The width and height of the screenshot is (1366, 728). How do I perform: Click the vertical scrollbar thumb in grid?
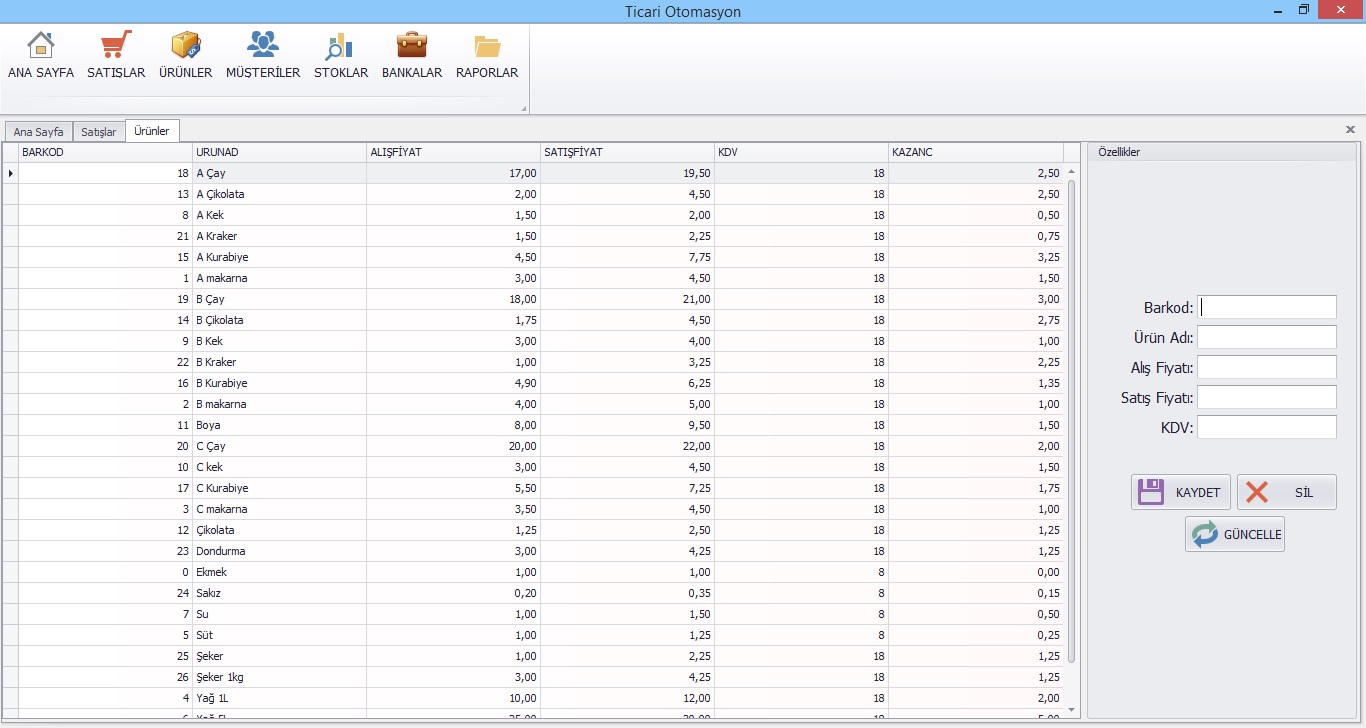click(x=1072, y=420)
